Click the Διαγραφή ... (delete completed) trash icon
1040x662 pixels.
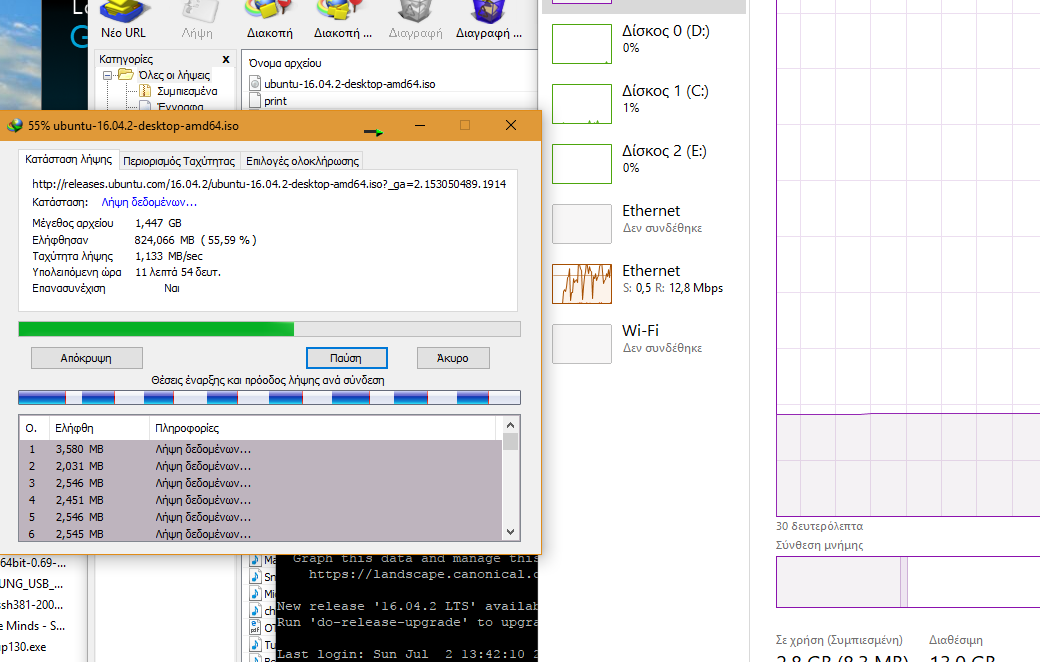(489, 20)
